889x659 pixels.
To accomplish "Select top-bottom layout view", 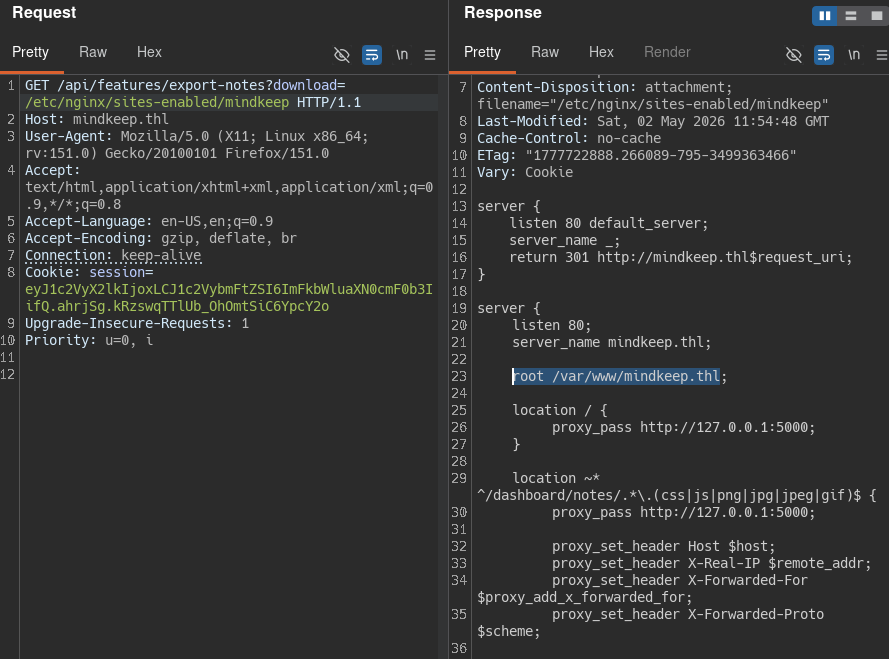I will click(850, 16).
